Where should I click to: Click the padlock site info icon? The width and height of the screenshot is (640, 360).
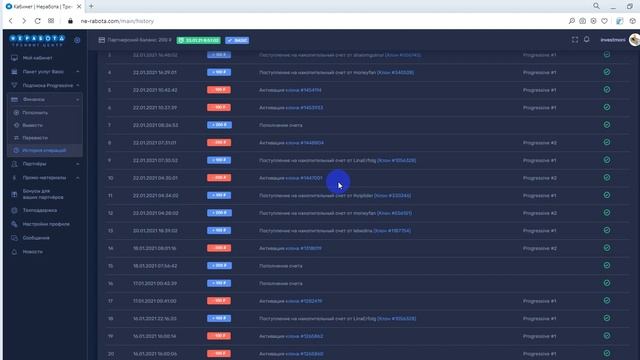point(70,21)
